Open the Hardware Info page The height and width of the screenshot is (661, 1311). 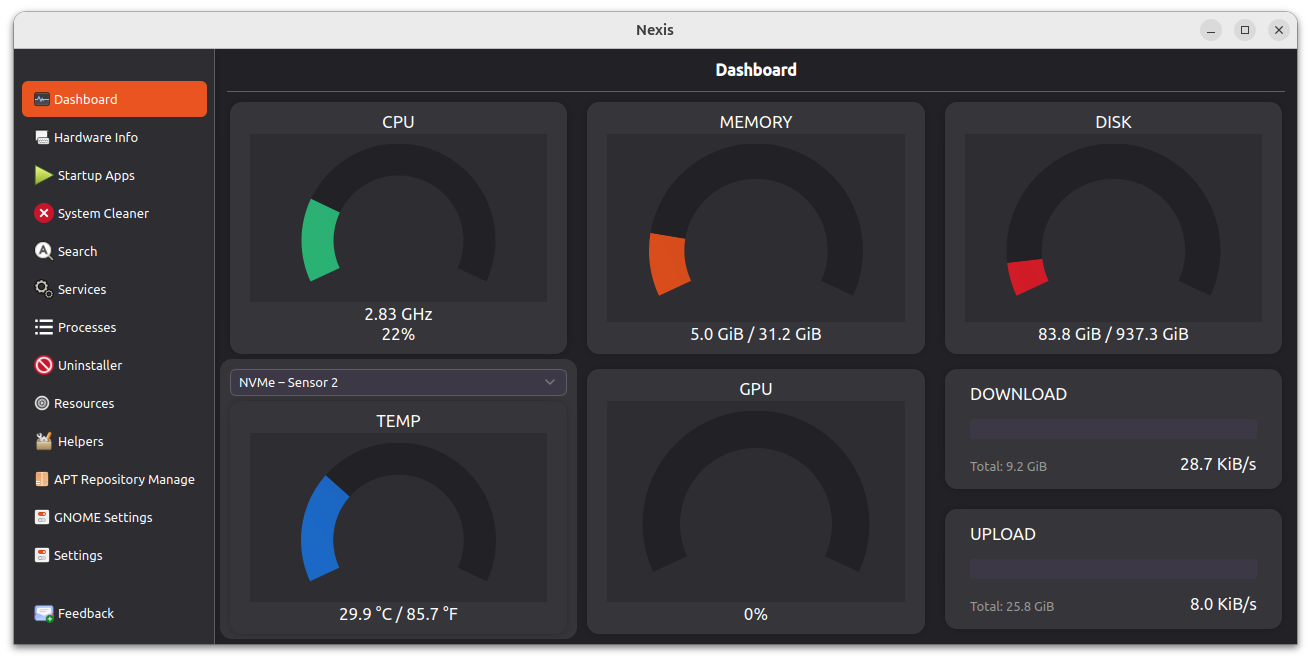(114, 137)
